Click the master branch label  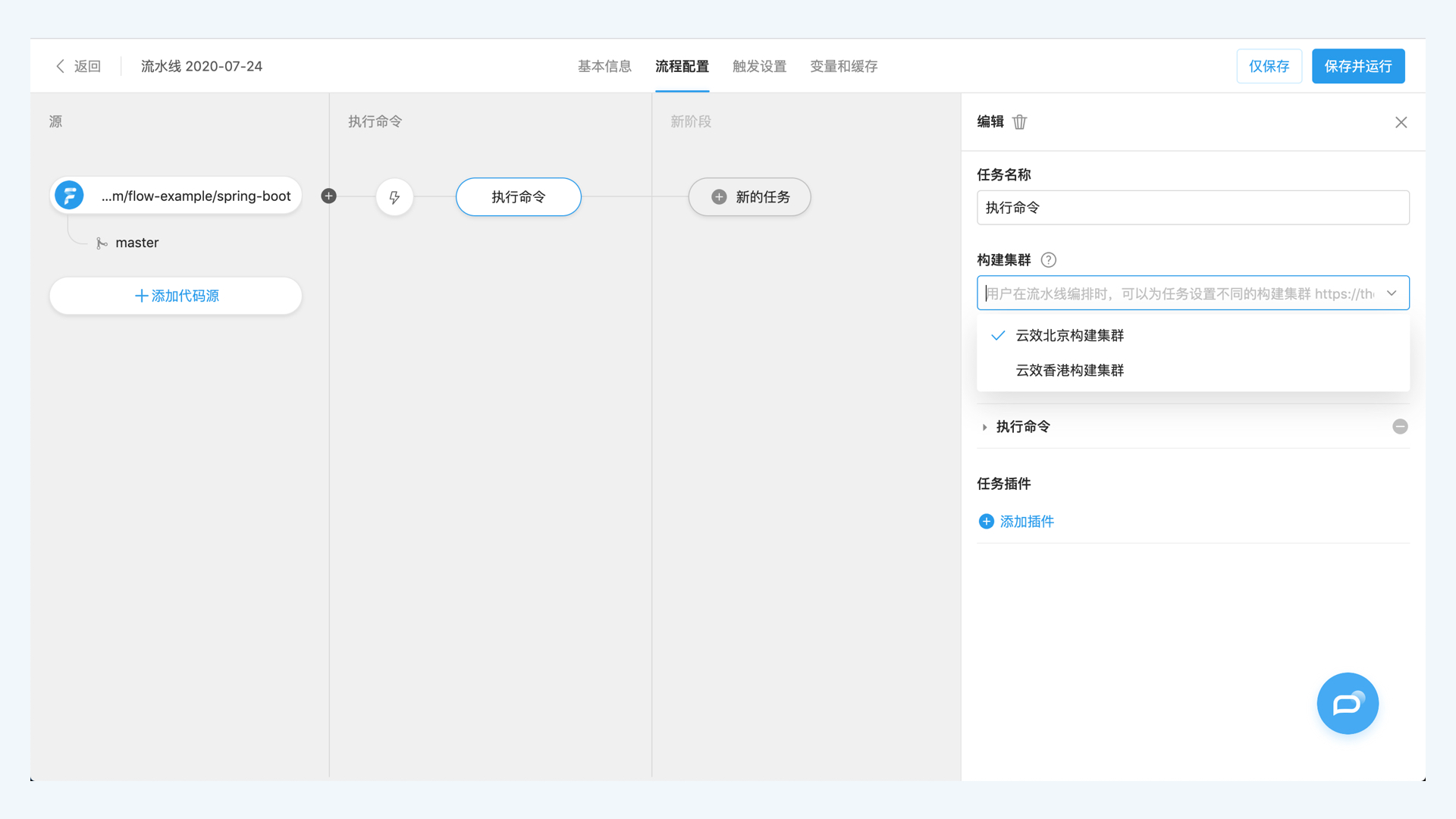tap(137, 243)
